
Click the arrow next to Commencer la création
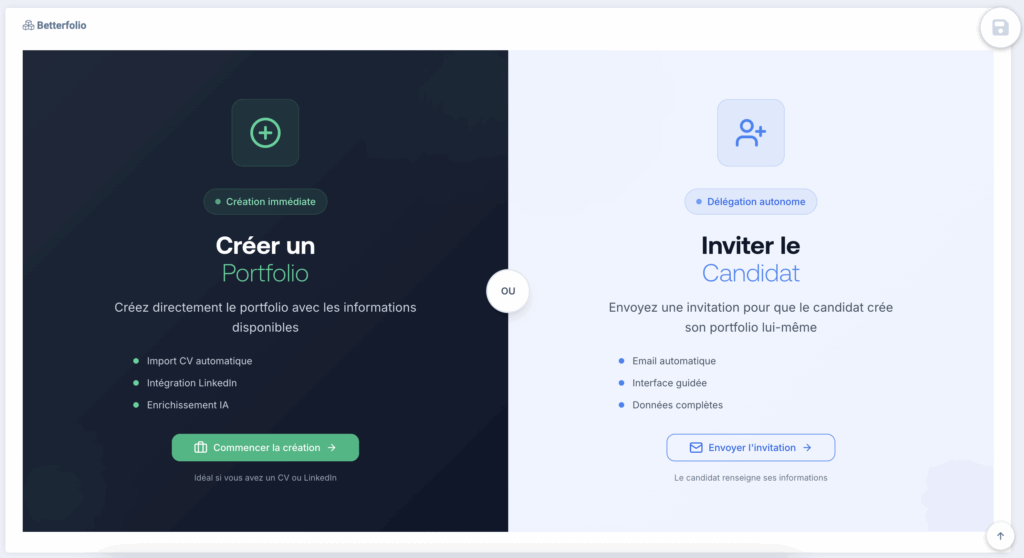[332, 448]
